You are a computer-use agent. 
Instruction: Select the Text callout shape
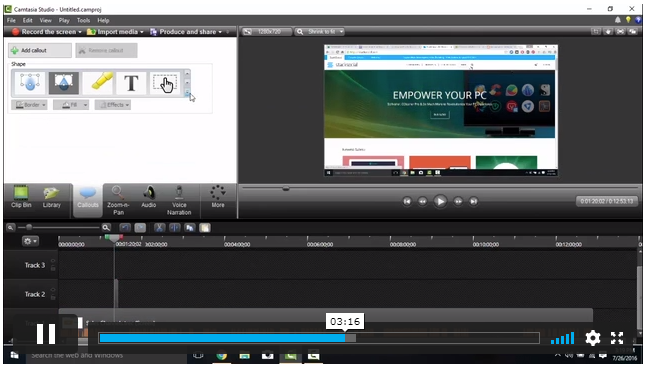(x=131, y=83)
